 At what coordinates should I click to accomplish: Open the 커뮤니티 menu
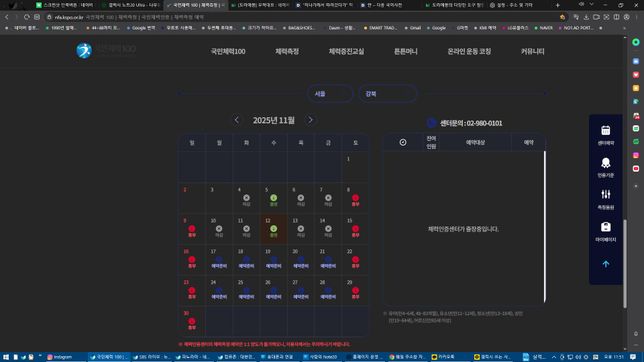coord(532,51)
